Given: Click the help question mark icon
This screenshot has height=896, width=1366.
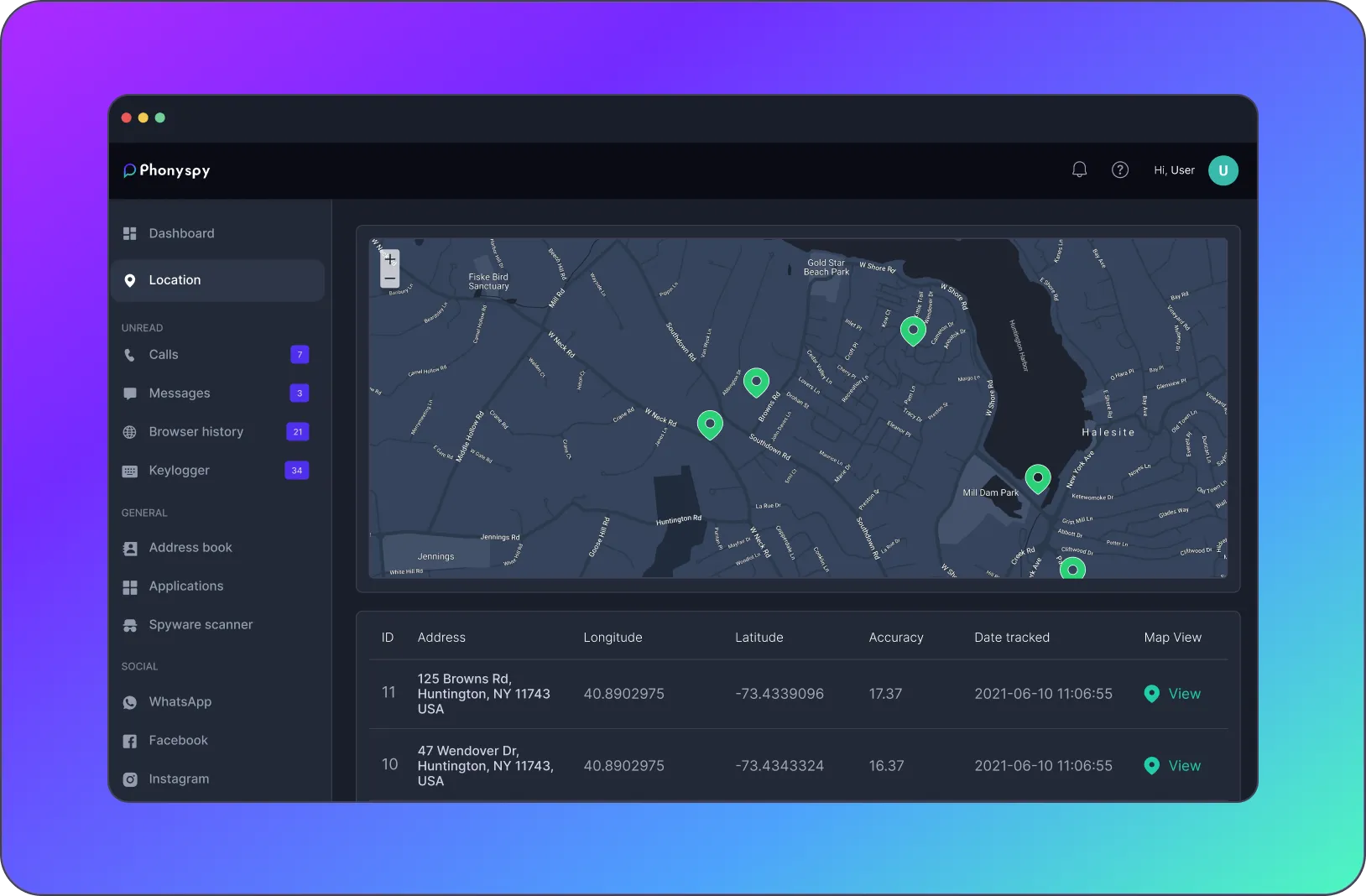Looking at the screenshot, I should click(x=1120, y=169).
